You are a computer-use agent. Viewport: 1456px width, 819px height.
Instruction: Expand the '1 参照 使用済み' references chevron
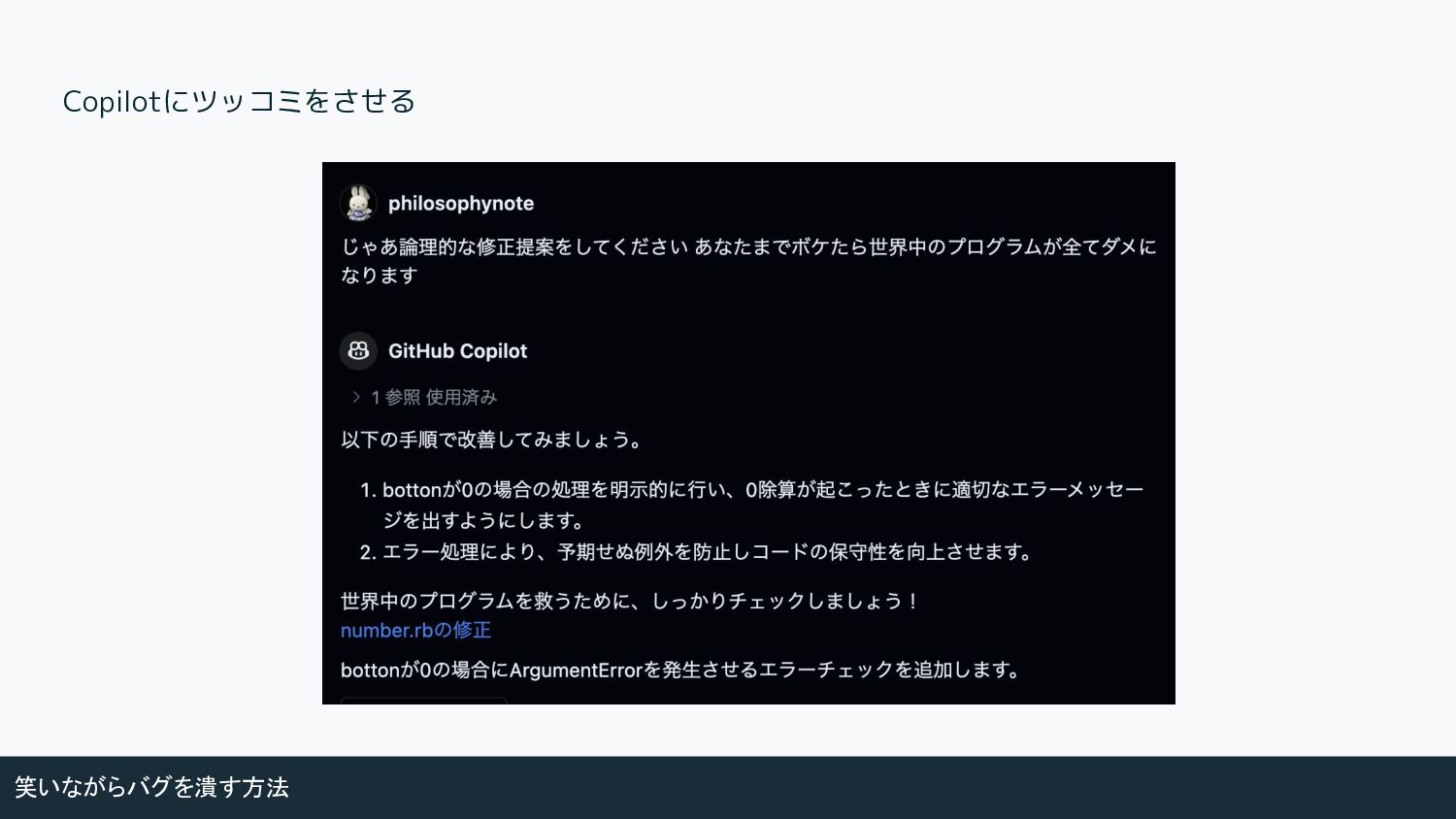[x=356, y=397]
